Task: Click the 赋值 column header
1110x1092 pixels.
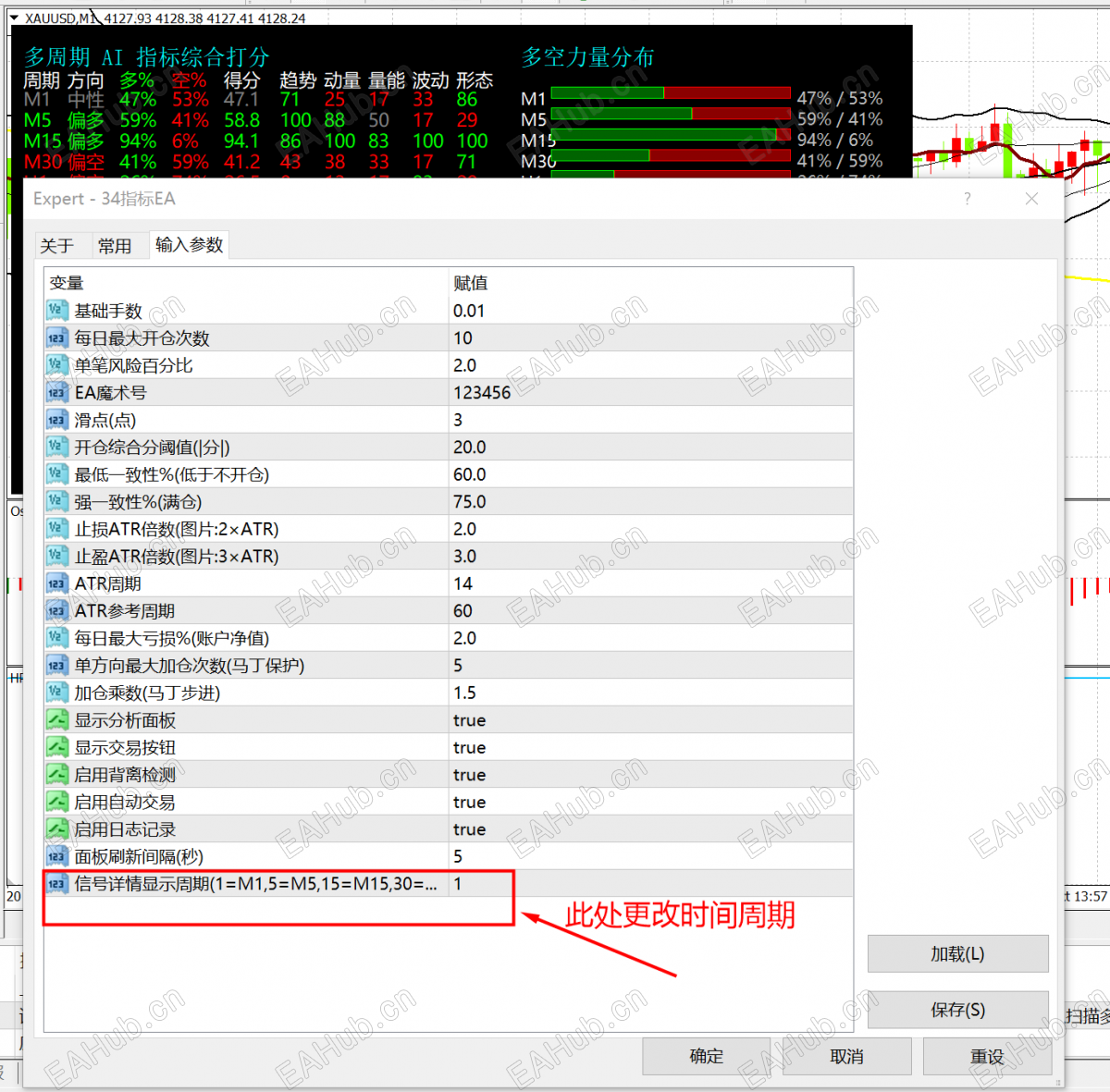Action: click(471, 283)
